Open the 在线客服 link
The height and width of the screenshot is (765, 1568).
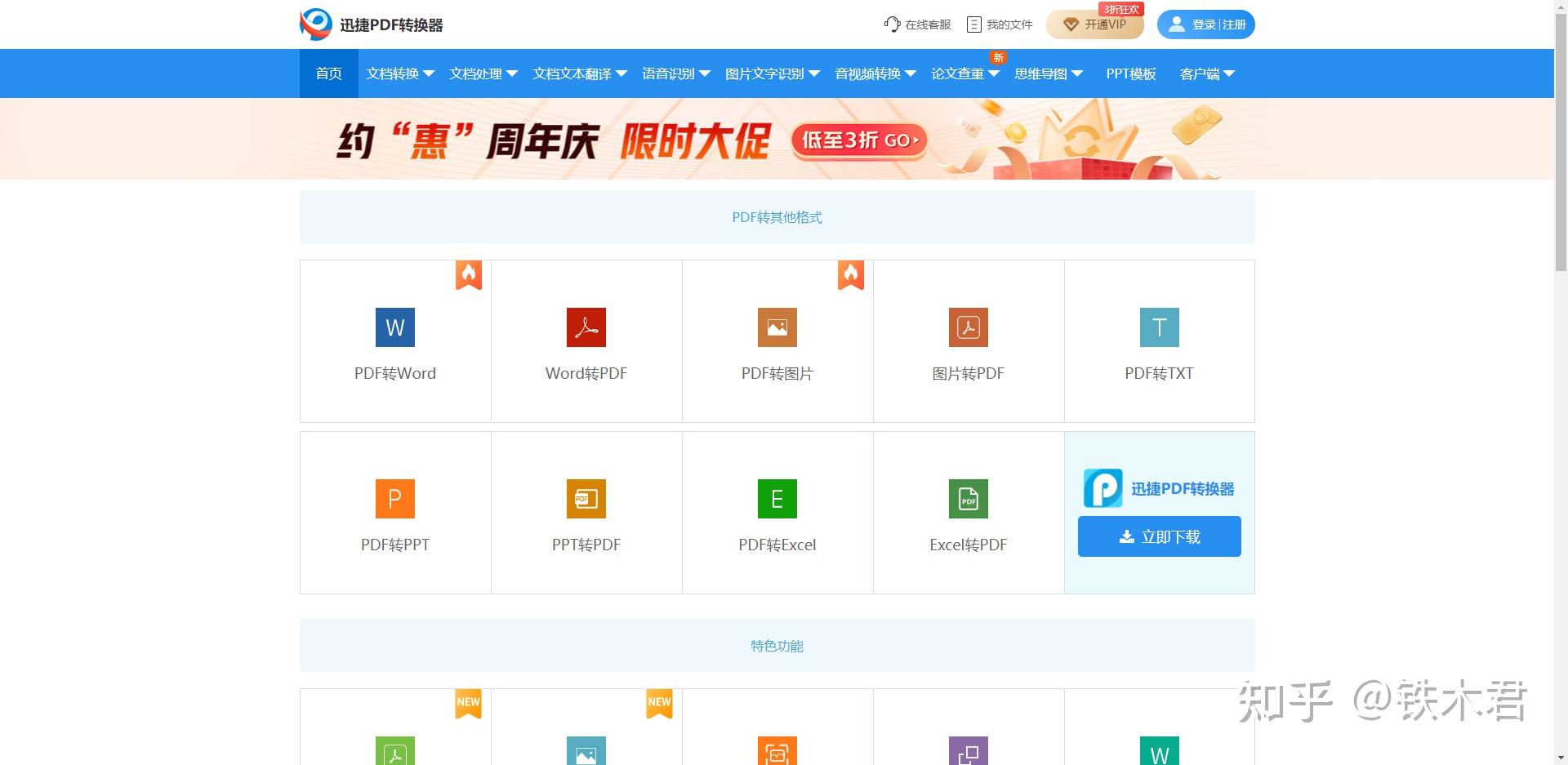[918, 24]
